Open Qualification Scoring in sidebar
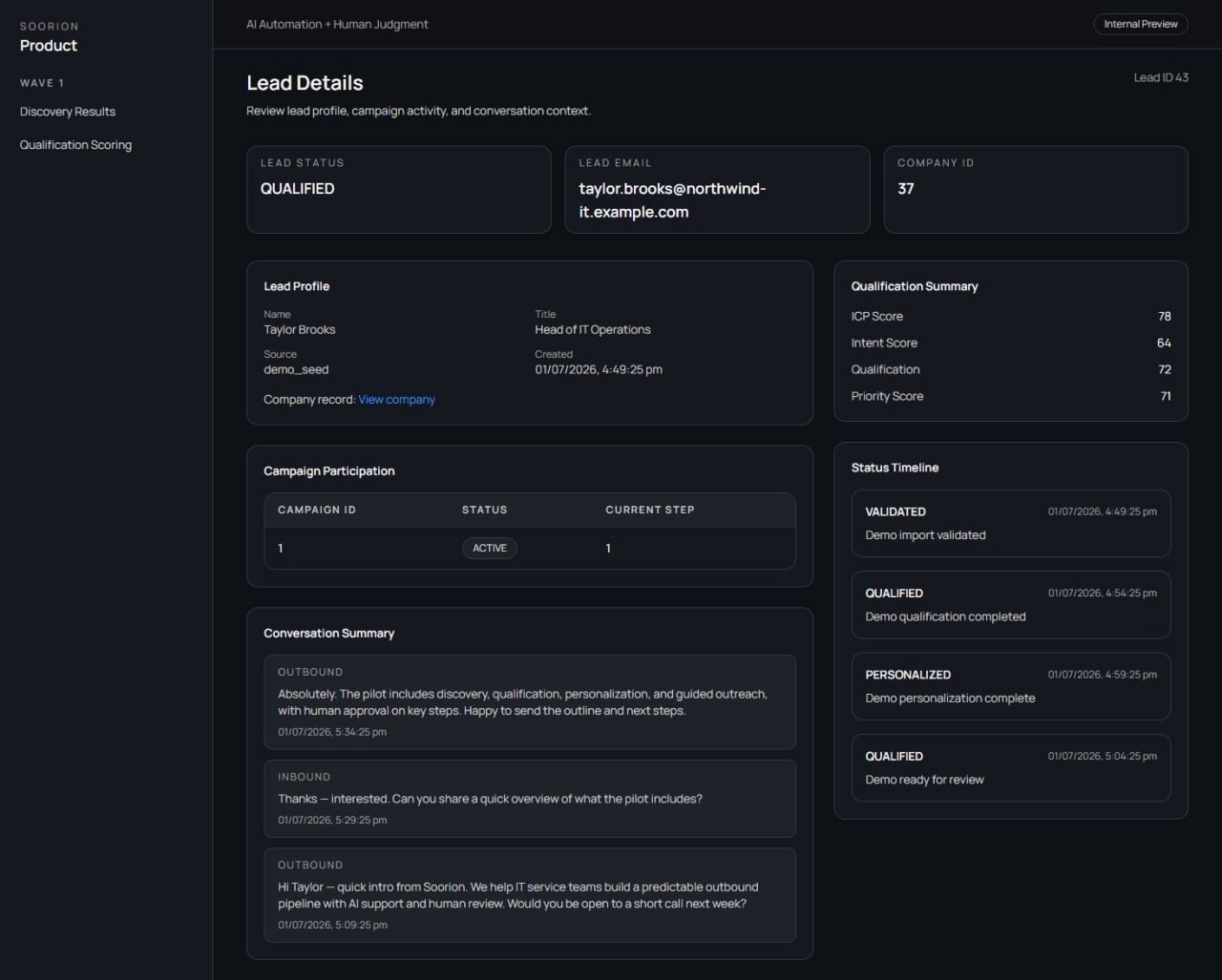The width and height of the screenshot is (1222, 980). point(75,145)
